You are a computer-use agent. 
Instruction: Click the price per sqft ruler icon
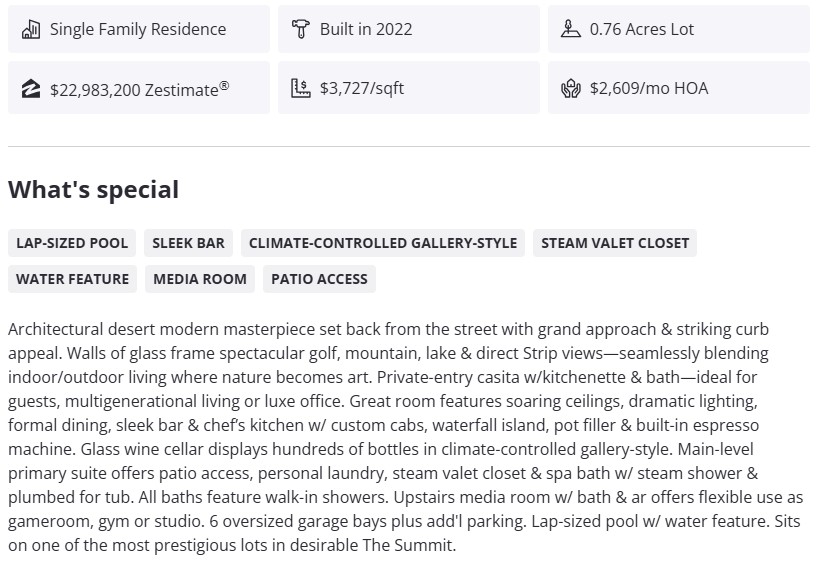(x=300, y=88)
